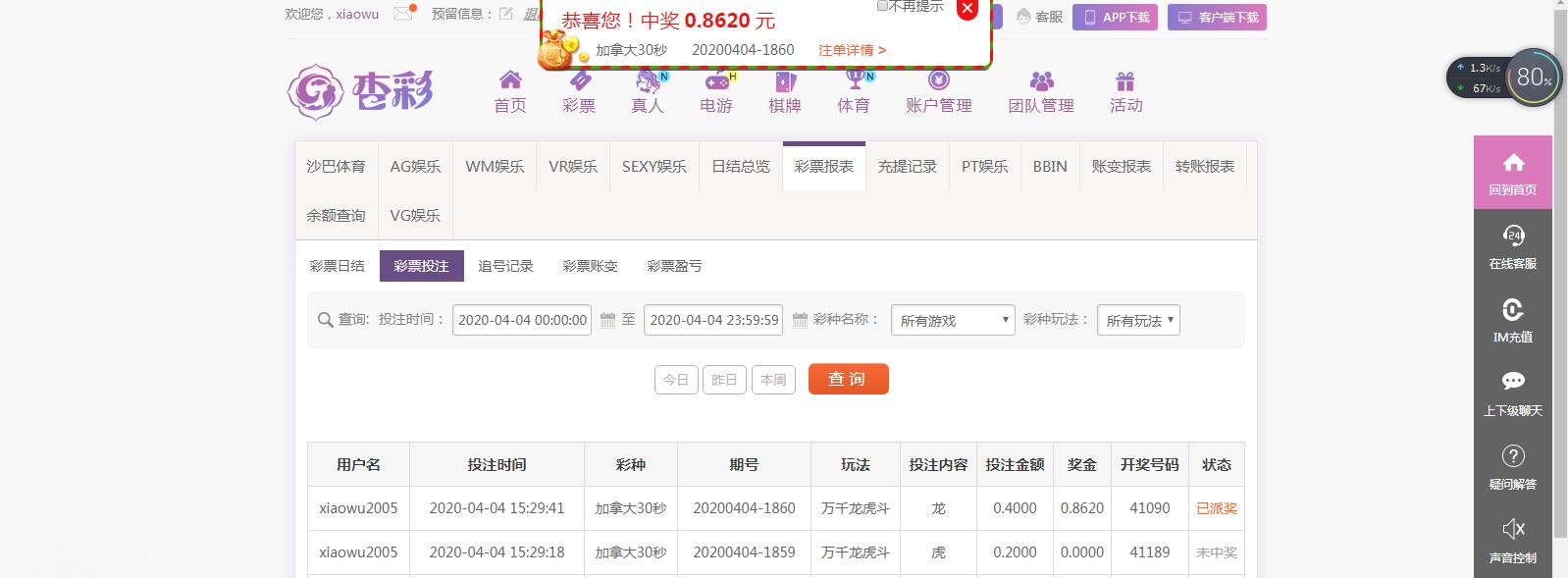The height and width of the screenshot is (578, 1568).
Task: Open the 彩票账变 sub-tab
Action: pos(591,266)
